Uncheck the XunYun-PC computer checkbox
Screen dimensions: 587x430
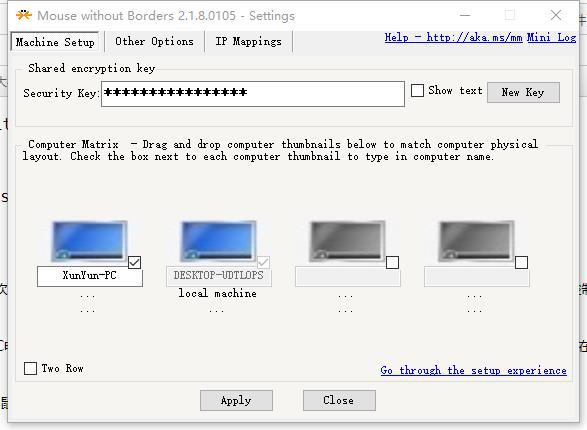(134, 262)
